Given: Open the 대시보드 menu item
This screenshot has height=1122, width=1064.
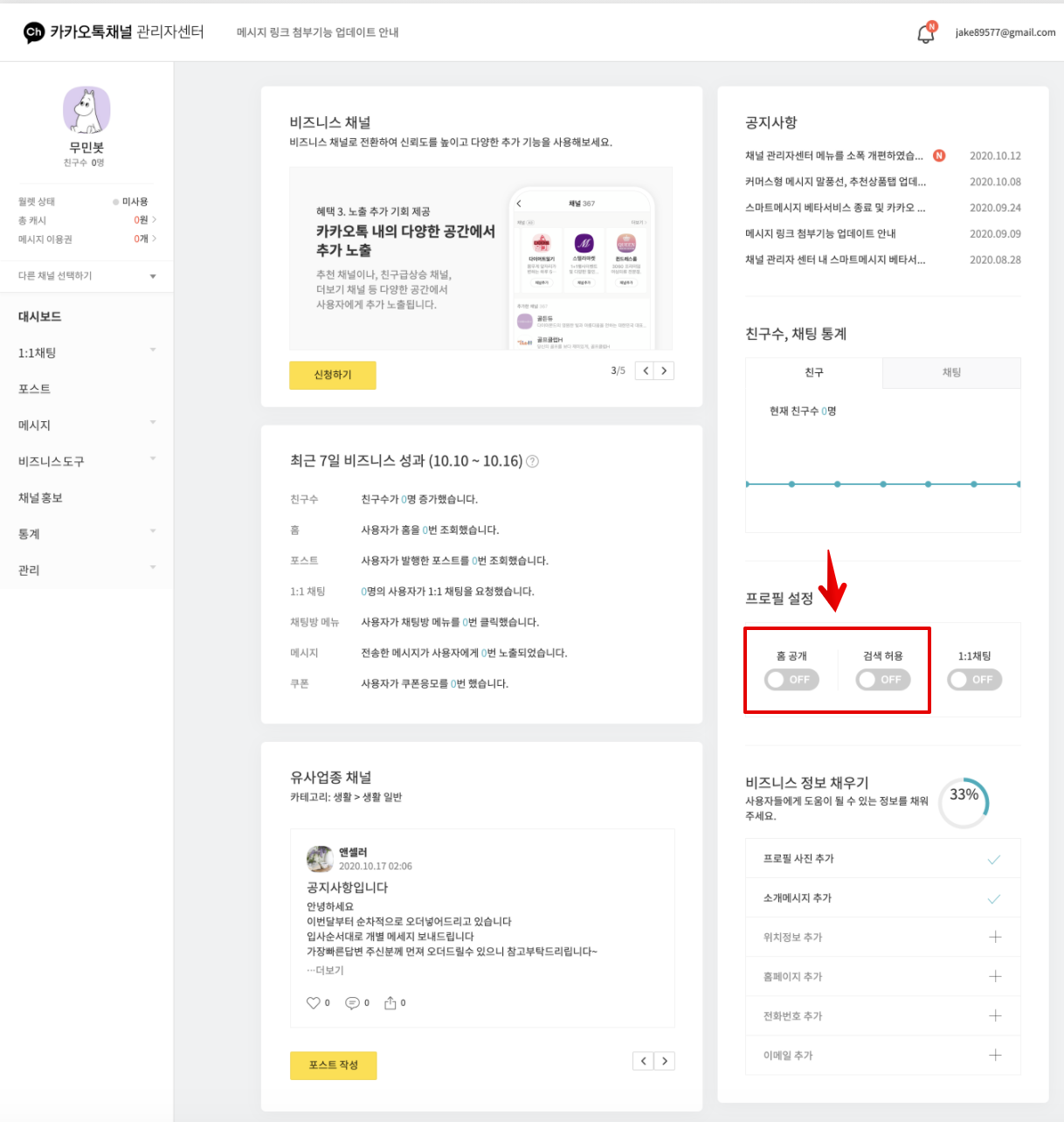Looking at the screenshot, I should pyautogui.click(x=40, y=316).
